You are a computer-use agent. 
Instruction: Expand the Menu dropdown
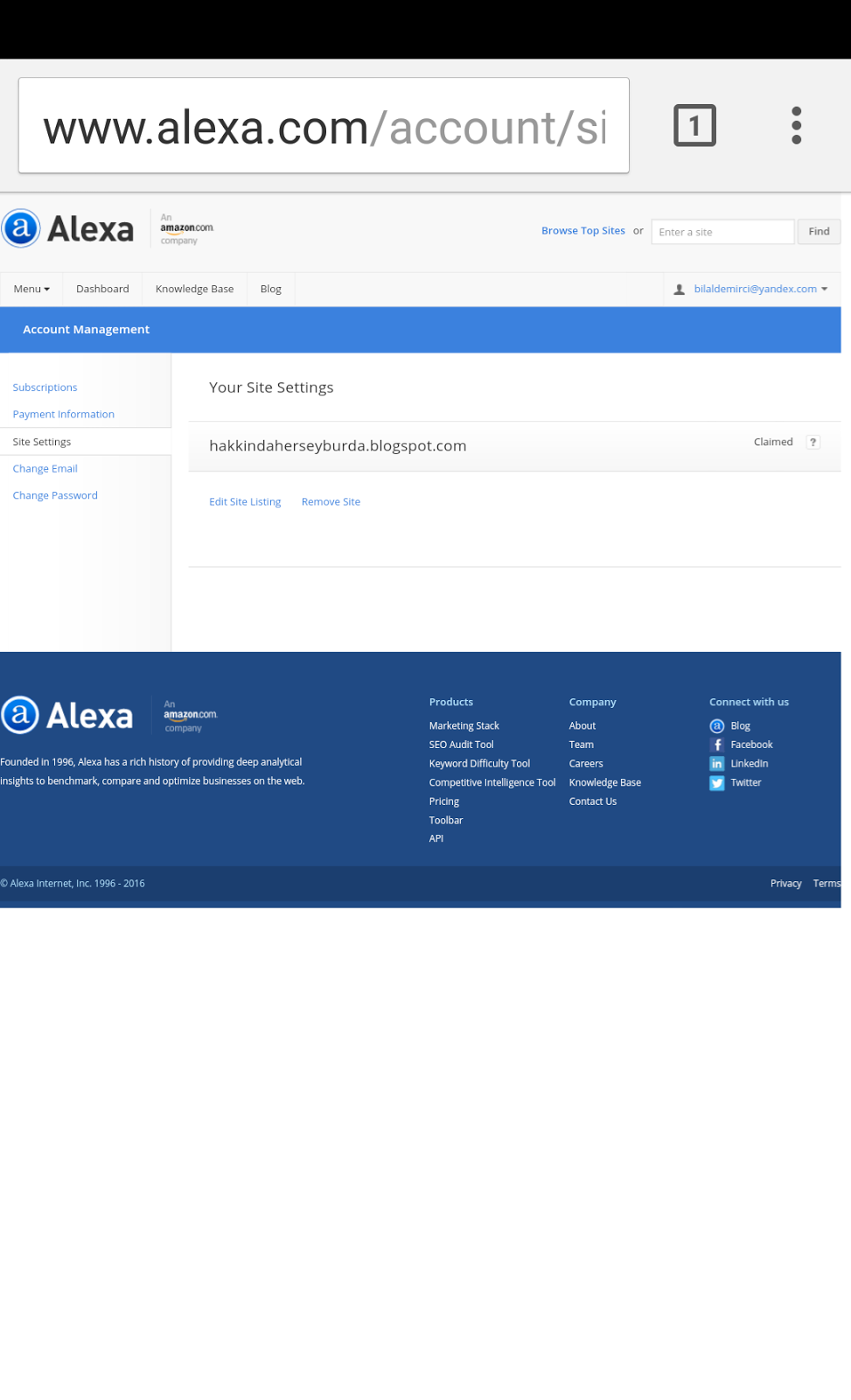31,289
